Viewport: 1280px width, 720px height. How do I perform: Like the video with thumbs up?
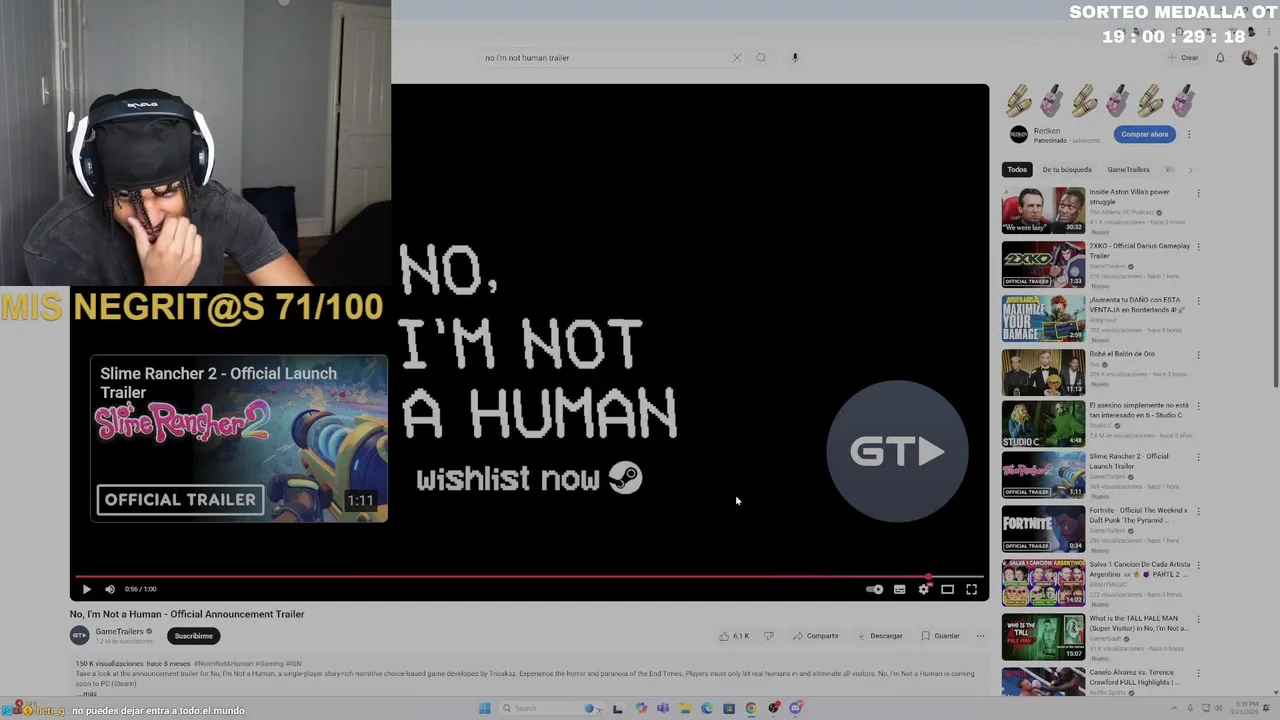pyautogui.click(x=734, y=636)
